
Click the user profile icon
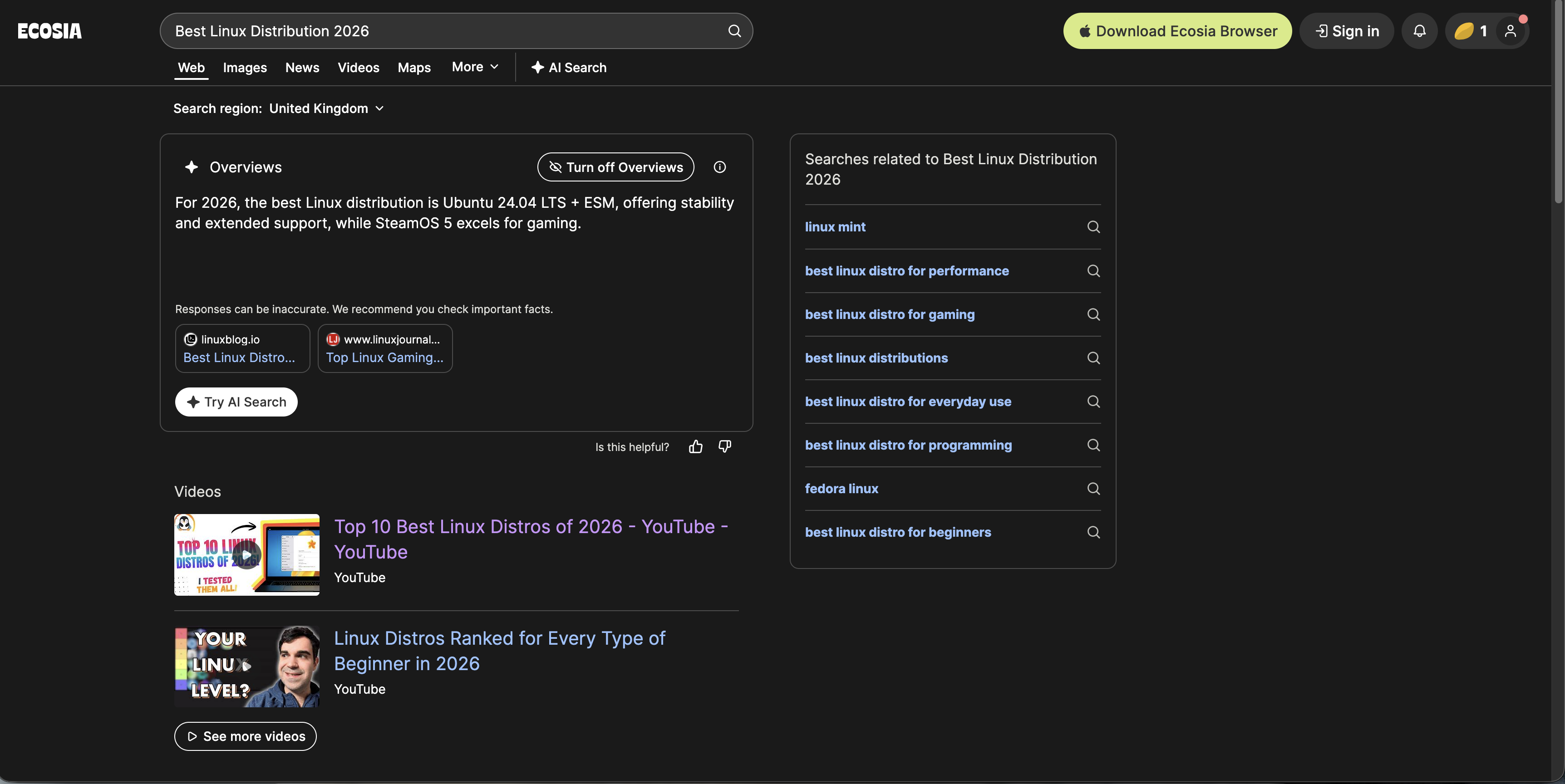1511,31
